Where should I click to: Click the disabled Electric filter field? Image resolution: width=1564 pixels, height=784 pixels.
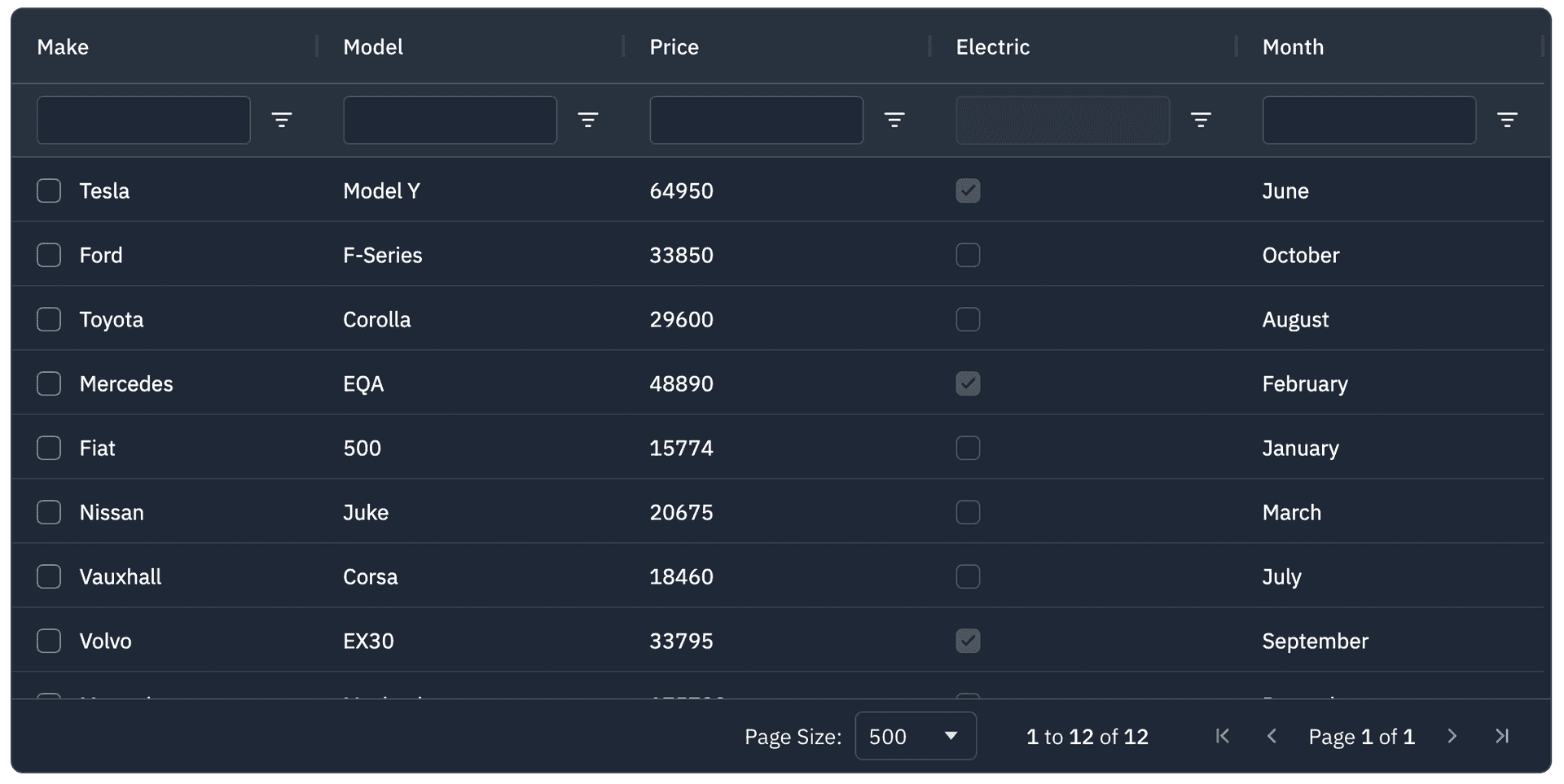click(1062, 120)
